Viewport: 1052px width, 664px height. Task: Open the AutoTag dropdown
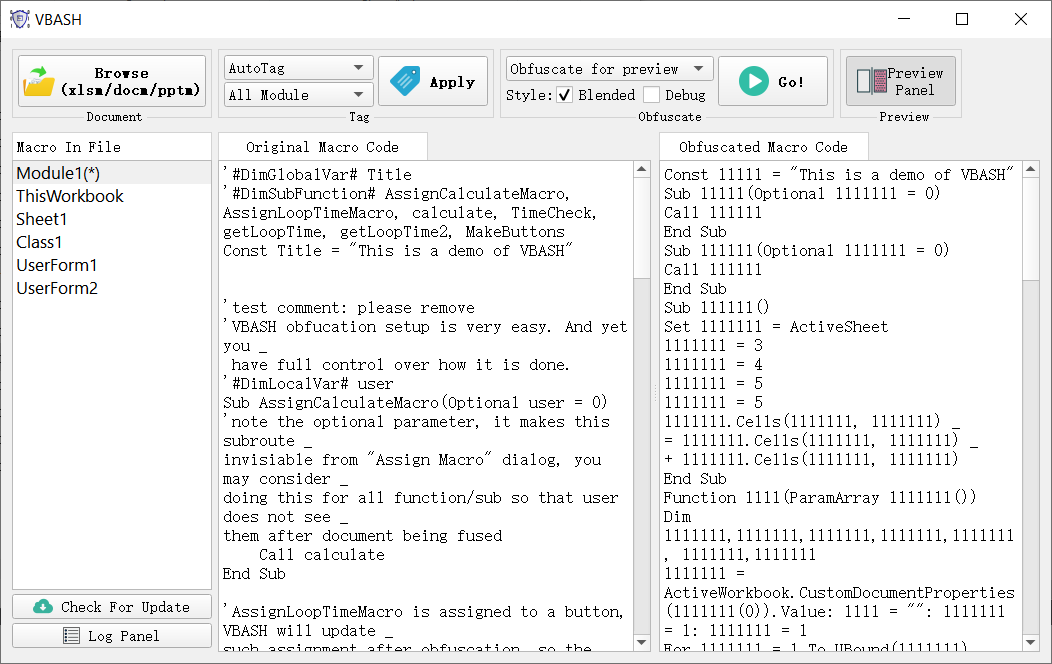click(299, 68)
